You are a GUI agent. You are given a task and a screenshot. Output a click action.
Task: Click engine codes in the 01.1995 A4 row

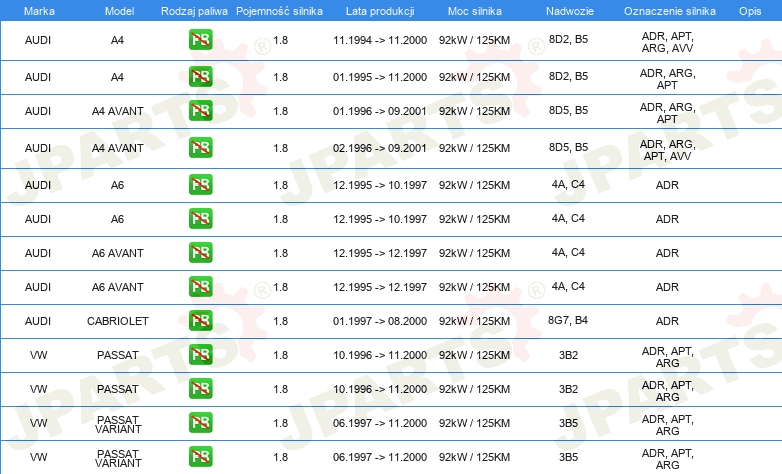coord(667,79)
